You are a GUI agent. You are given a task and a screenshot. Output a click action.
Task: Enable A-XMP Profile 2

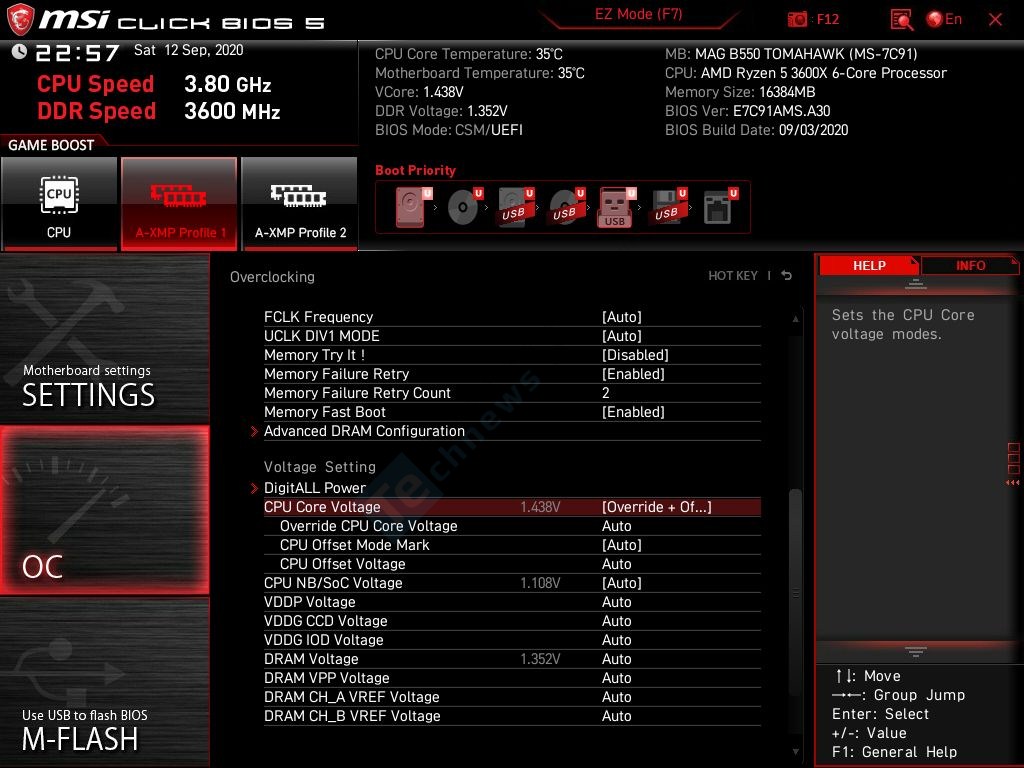click(x=300, y=204)
